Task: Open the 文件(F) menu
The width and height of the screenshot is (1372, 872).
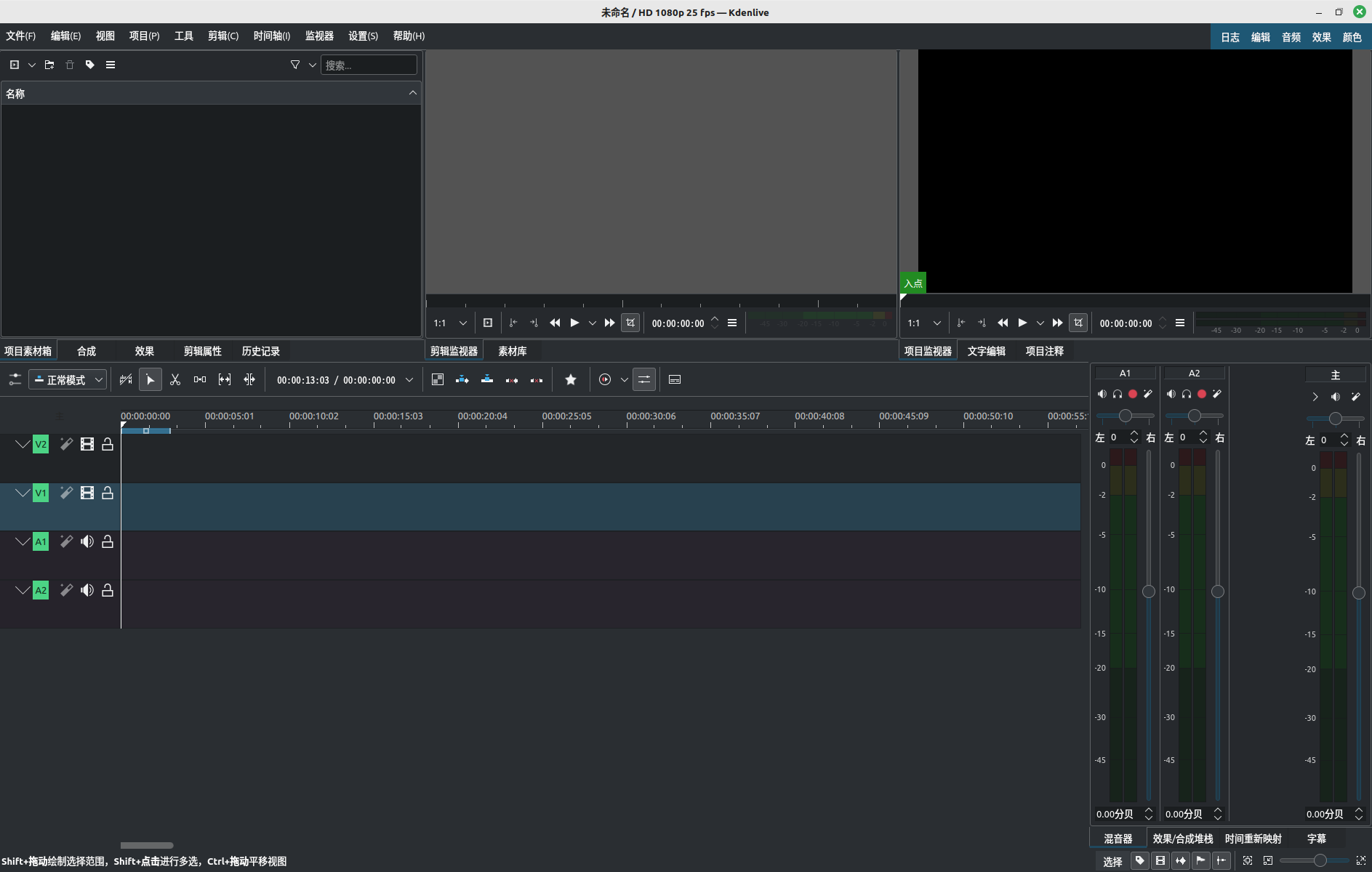Action: click(x=20, y=36)
